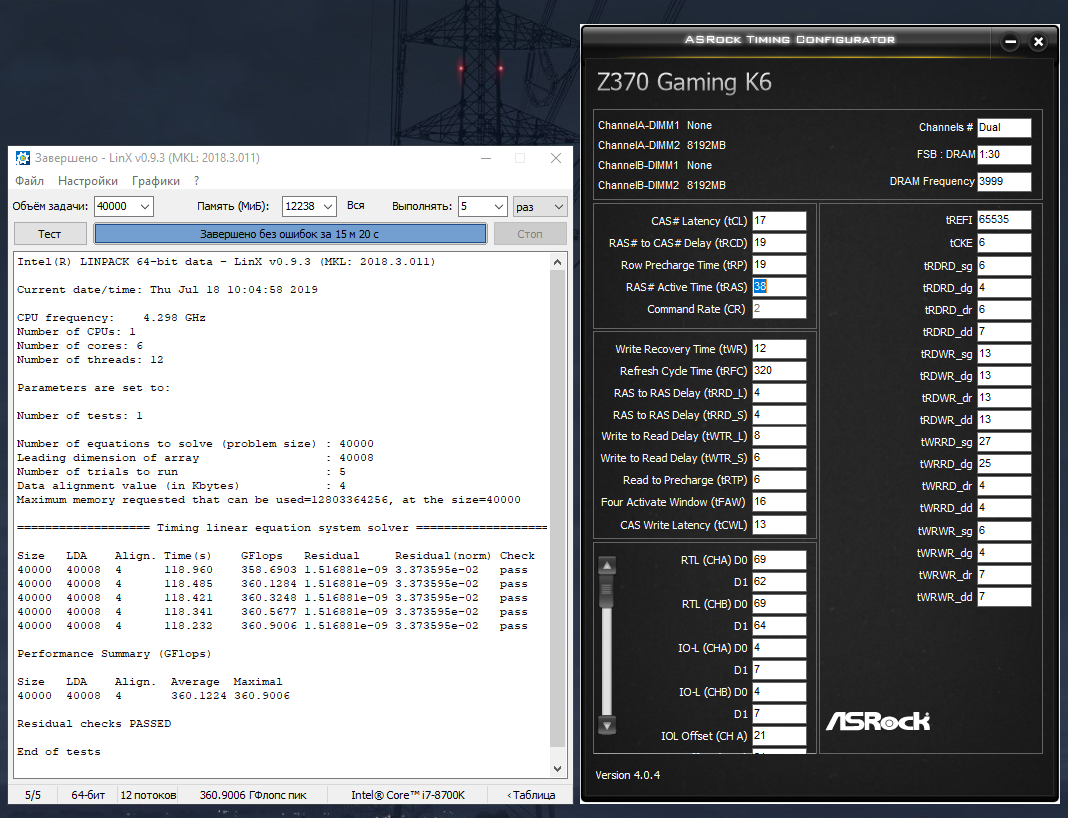Click the Z370 Gaming K6 heading
Screen dimensions: 1068x818
point(684,82)
